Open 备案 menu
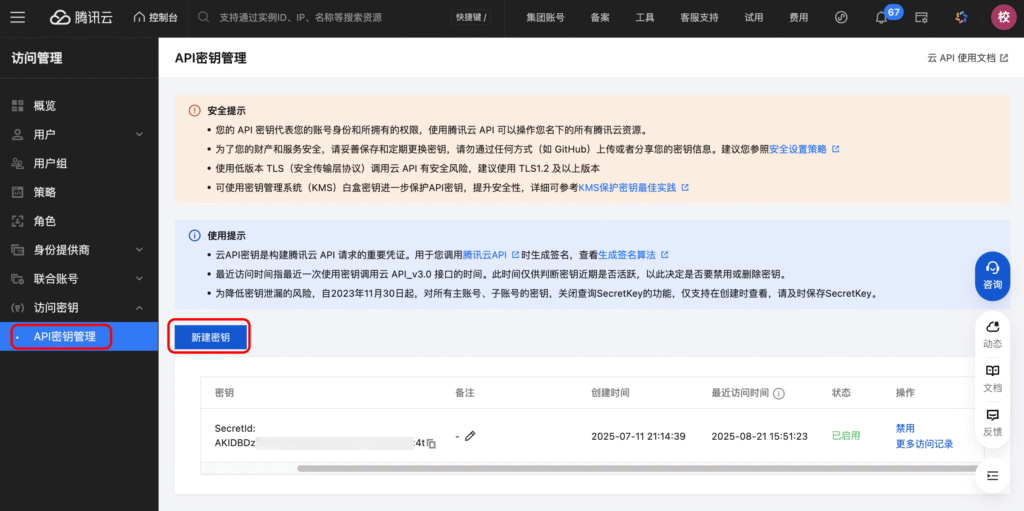This screenshot has width=1024, height=511. (600, 18)
